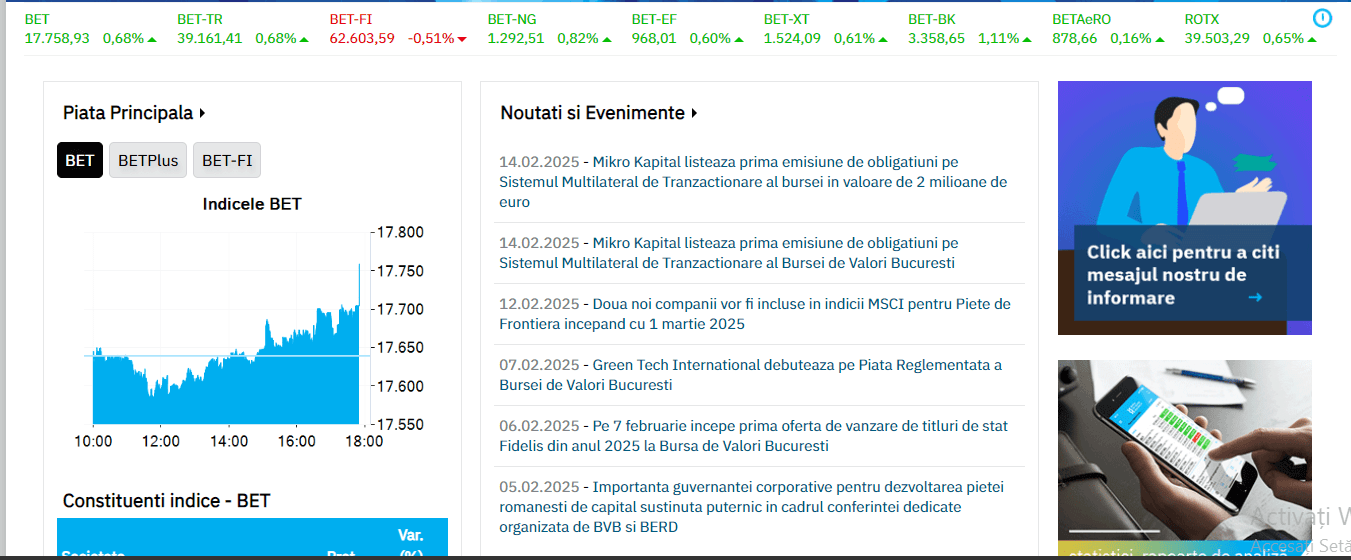Click the ROTX value 39.503,29
The height and width of the screenshot is (560, 1351).
[1217, 38]
